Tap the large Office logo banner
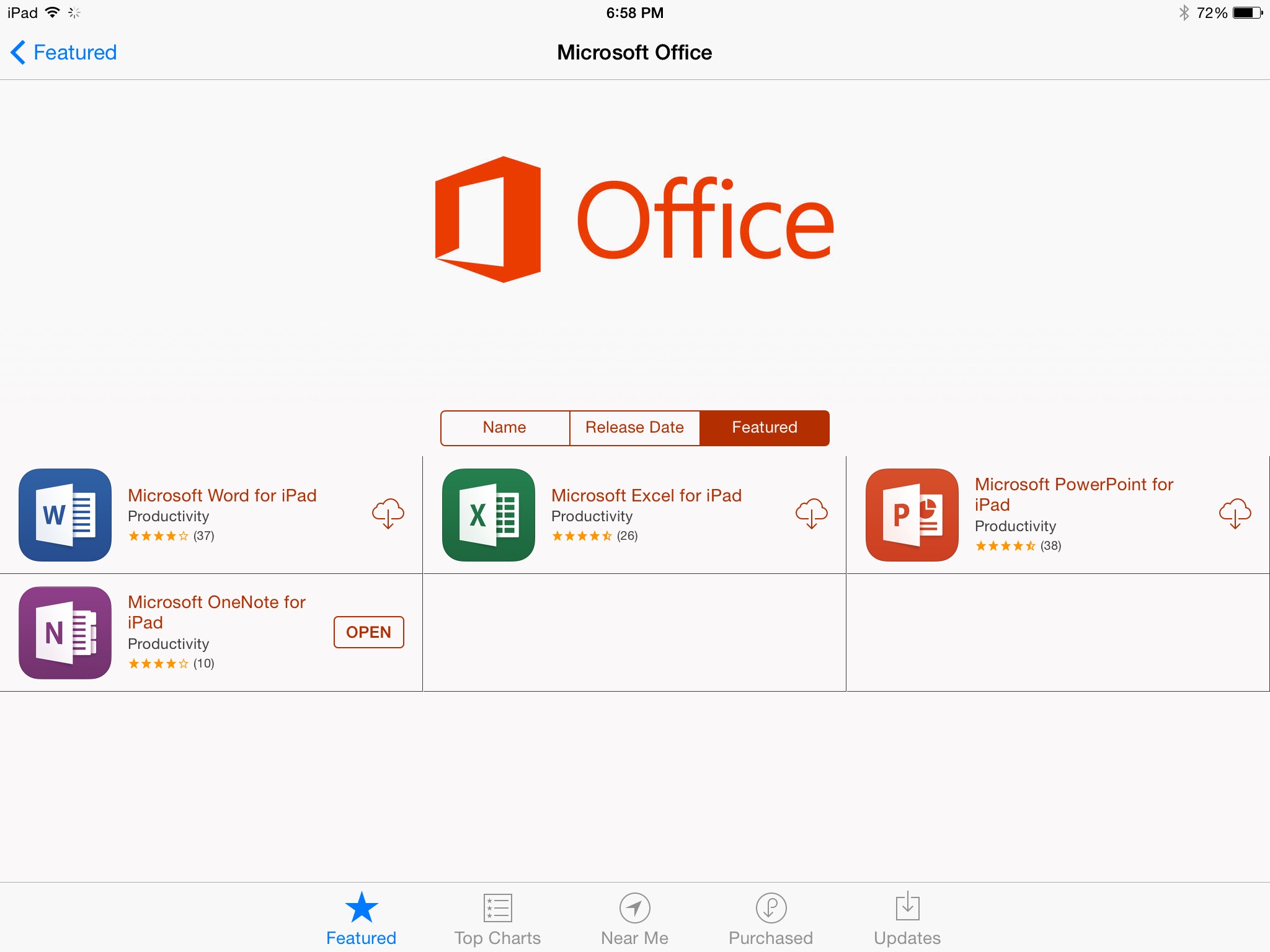Screen dimensions: 1270x952 tap(634, 220)
